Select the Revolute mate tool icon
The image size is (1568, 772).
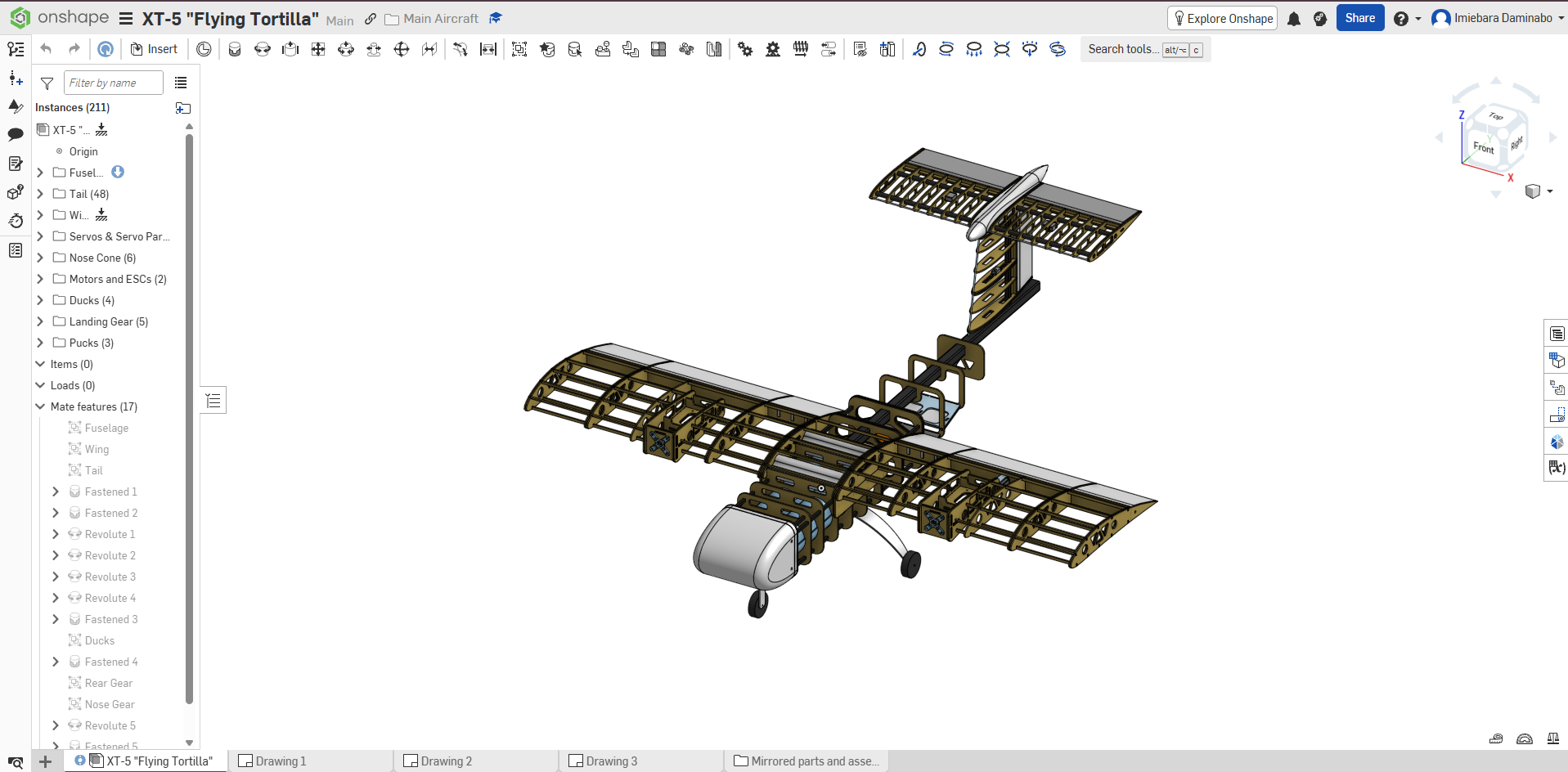(x=263, y=49)
